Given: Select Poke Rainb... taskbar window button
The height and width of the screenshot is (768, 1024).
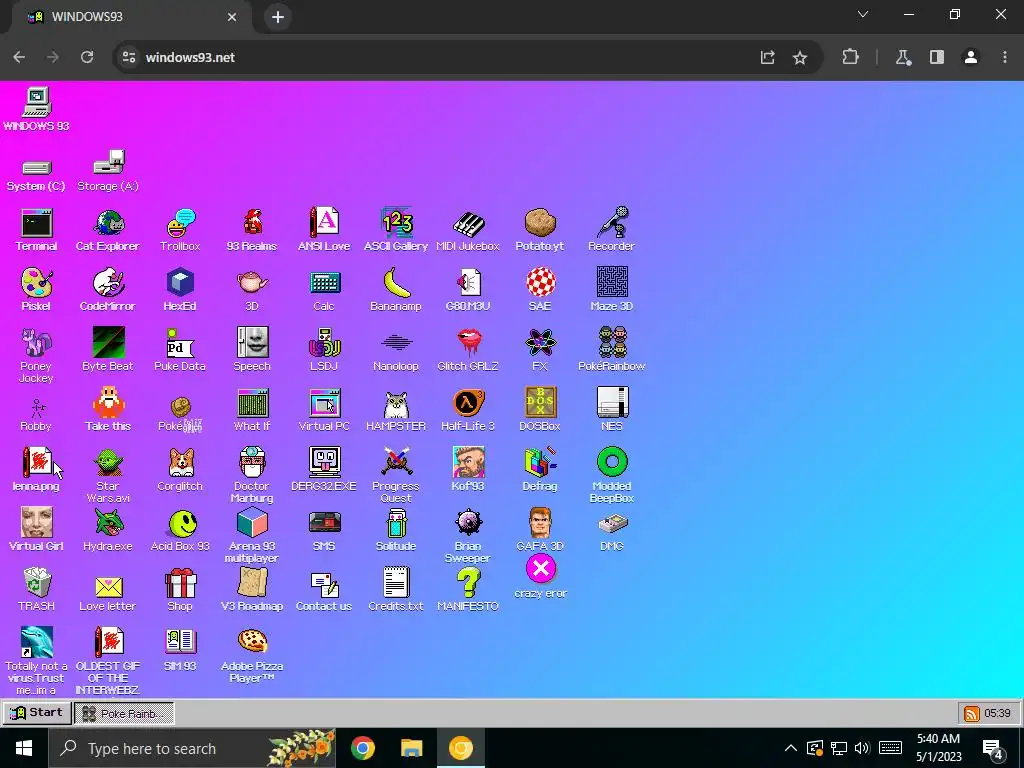Looking at the screenshot, I should (x=124, y=713).
